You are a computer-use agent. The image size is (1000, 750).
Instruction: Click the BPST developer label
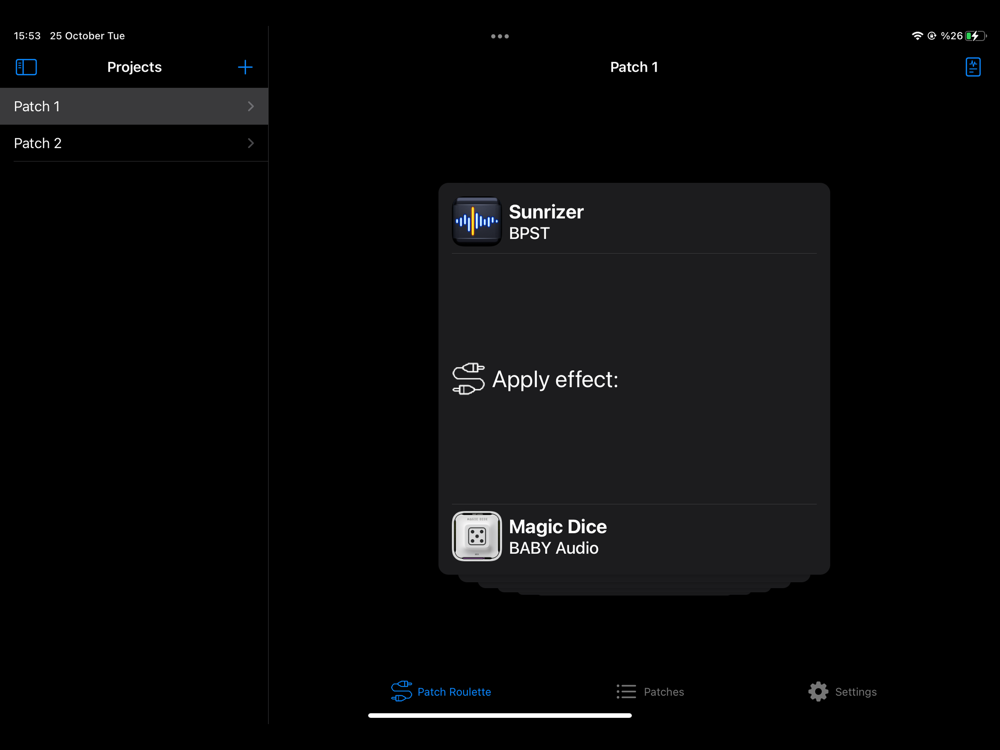click(x=529, y=233)
